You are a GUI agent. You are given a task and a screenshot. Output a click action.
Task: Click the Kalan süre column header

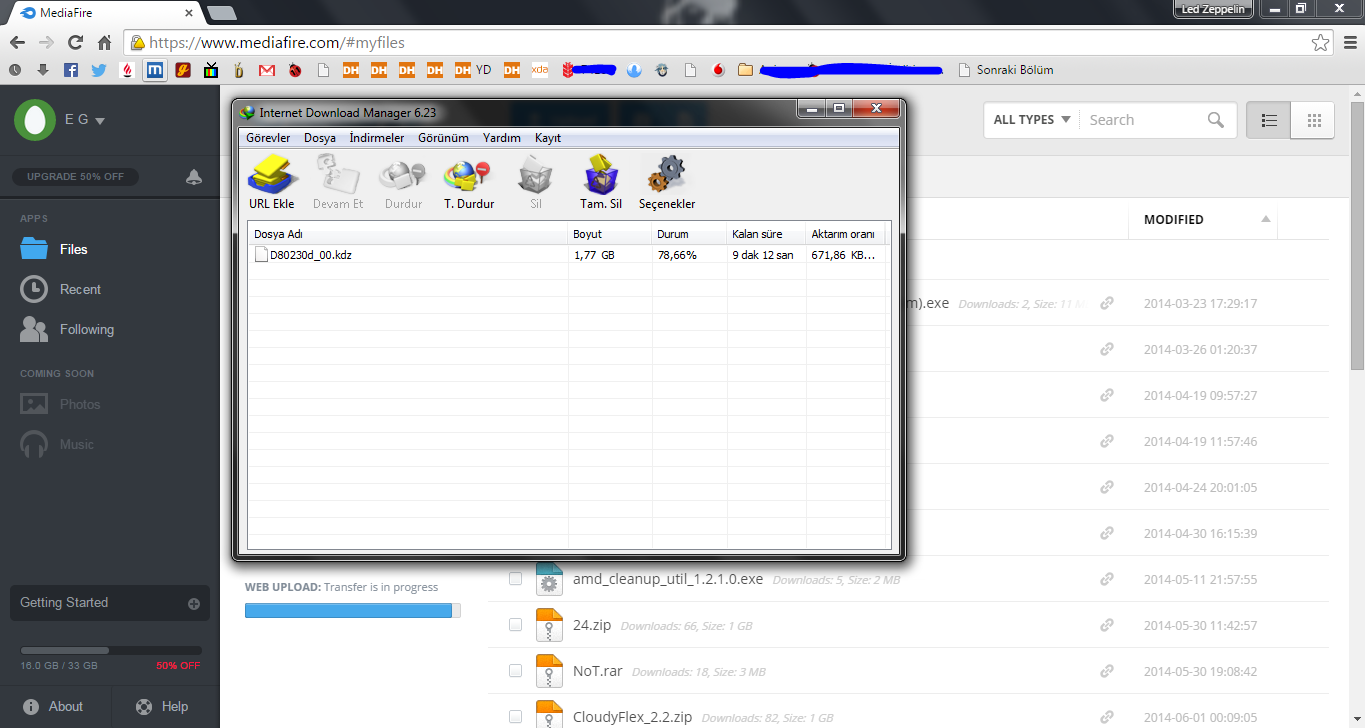[x=766, y=234]
